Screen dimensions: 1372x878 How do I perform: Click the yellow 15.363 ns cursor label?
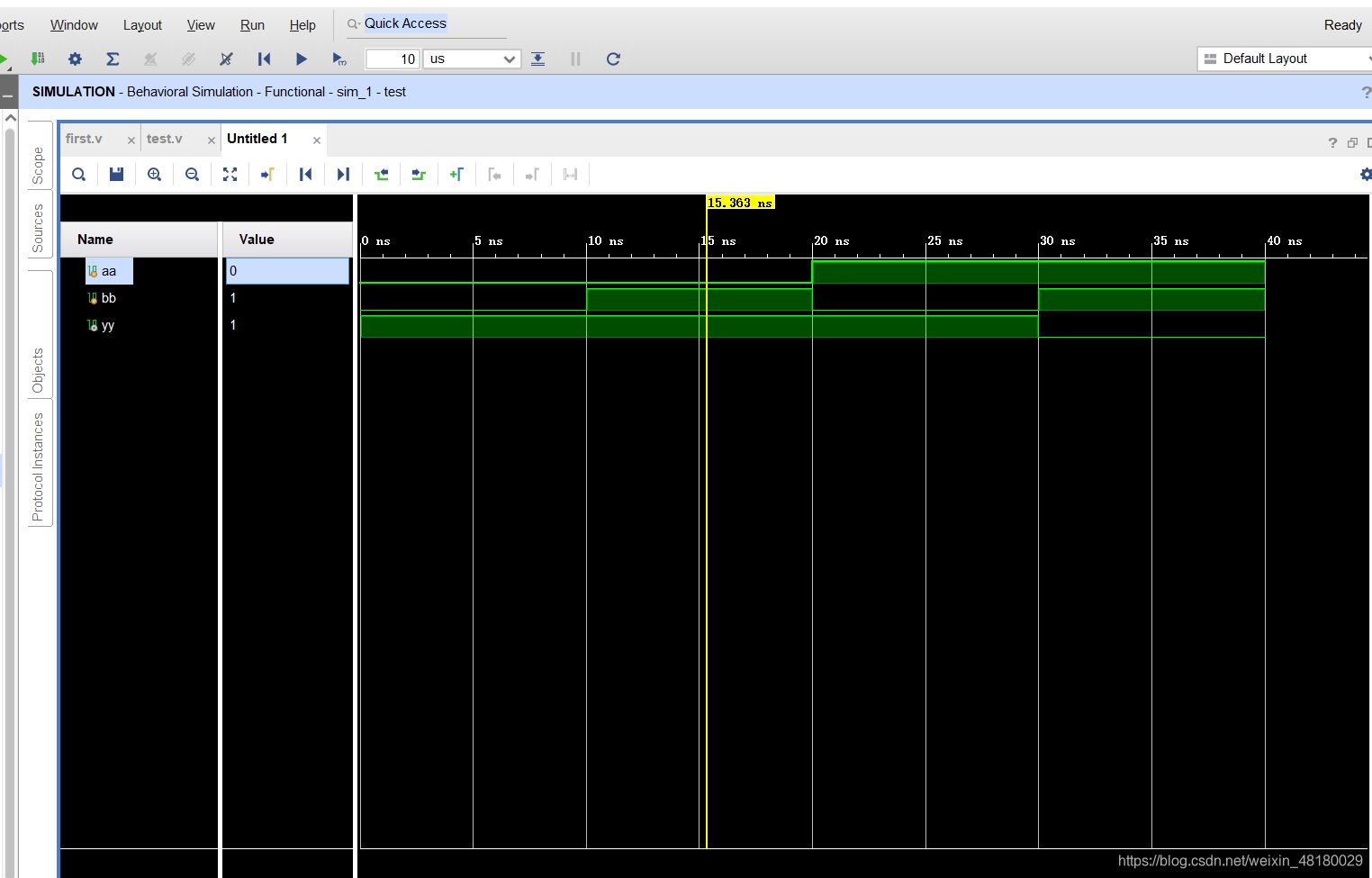point(740,203)
